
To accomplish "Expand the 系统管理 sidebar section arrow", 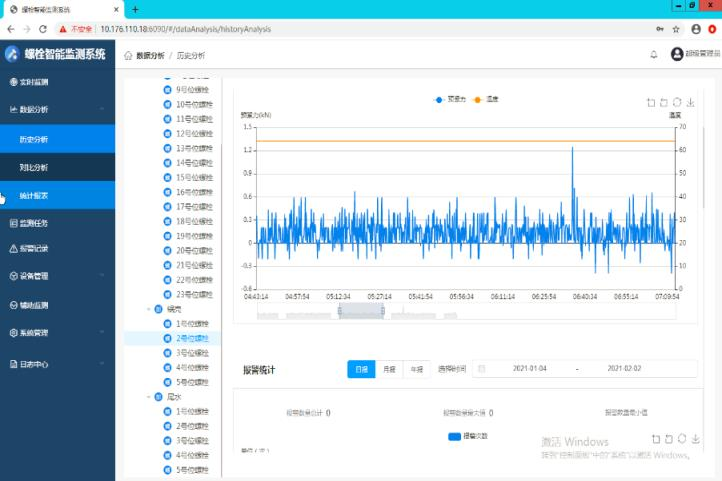I will [x=102, y=332].
